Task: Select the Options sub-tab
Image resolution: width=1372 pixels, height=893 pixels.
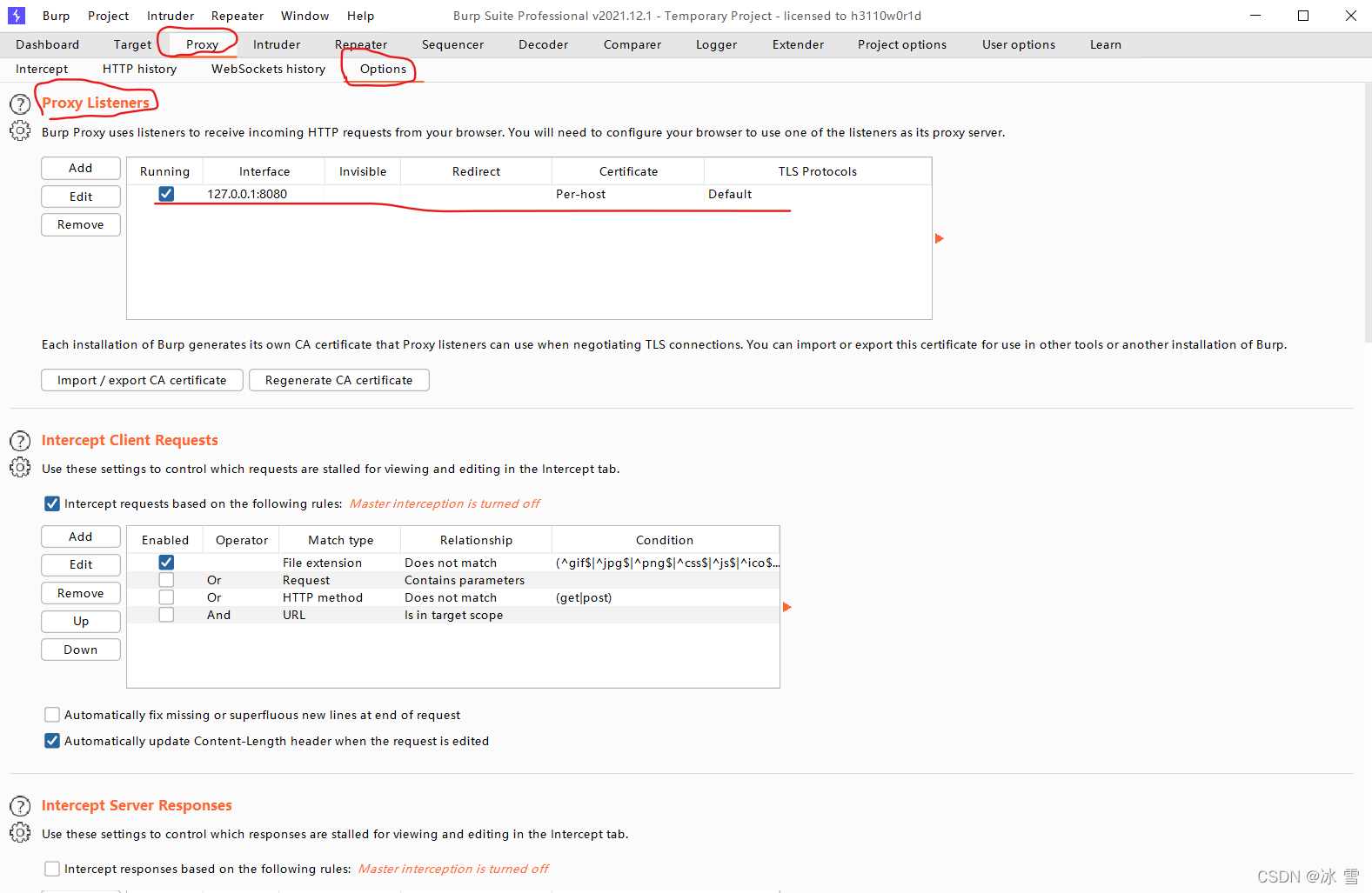Action: tap(383, 69)
